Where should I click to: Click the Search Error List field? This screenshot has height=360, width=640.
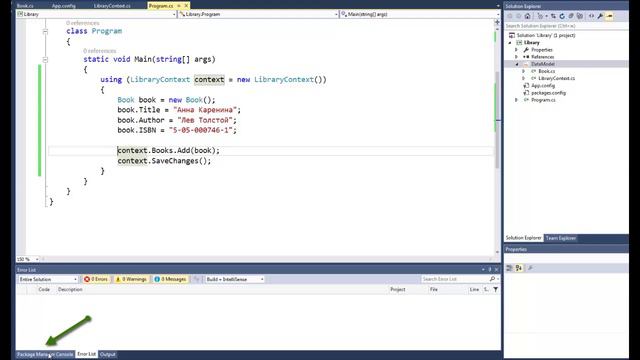[455, 279]
